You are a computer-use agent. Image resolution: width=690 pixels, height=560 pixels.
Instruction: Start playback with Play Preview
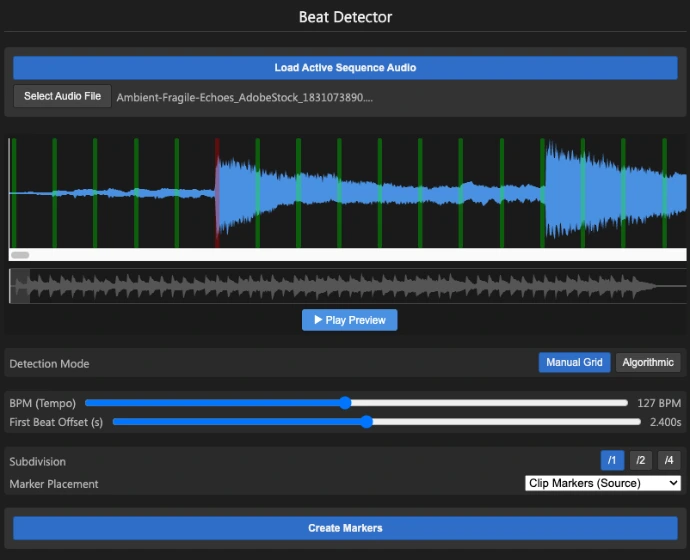[x=349, y=320]
